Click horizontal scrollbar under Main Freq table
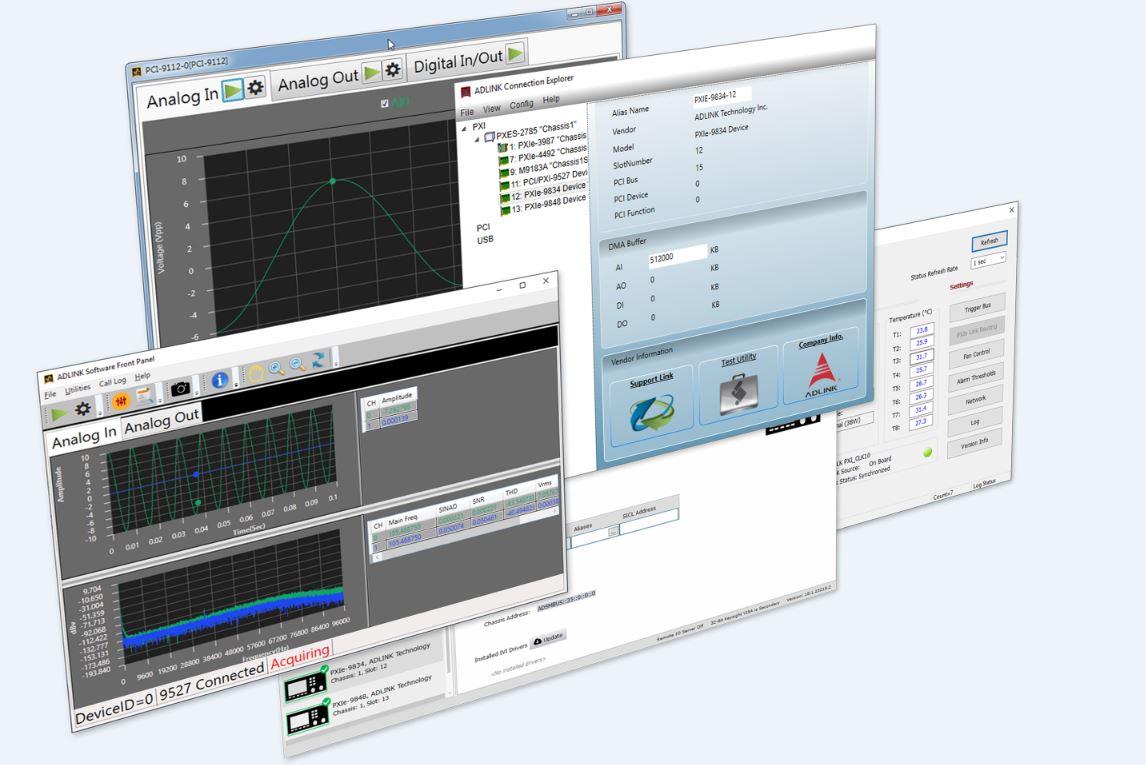 pos(463,536)
